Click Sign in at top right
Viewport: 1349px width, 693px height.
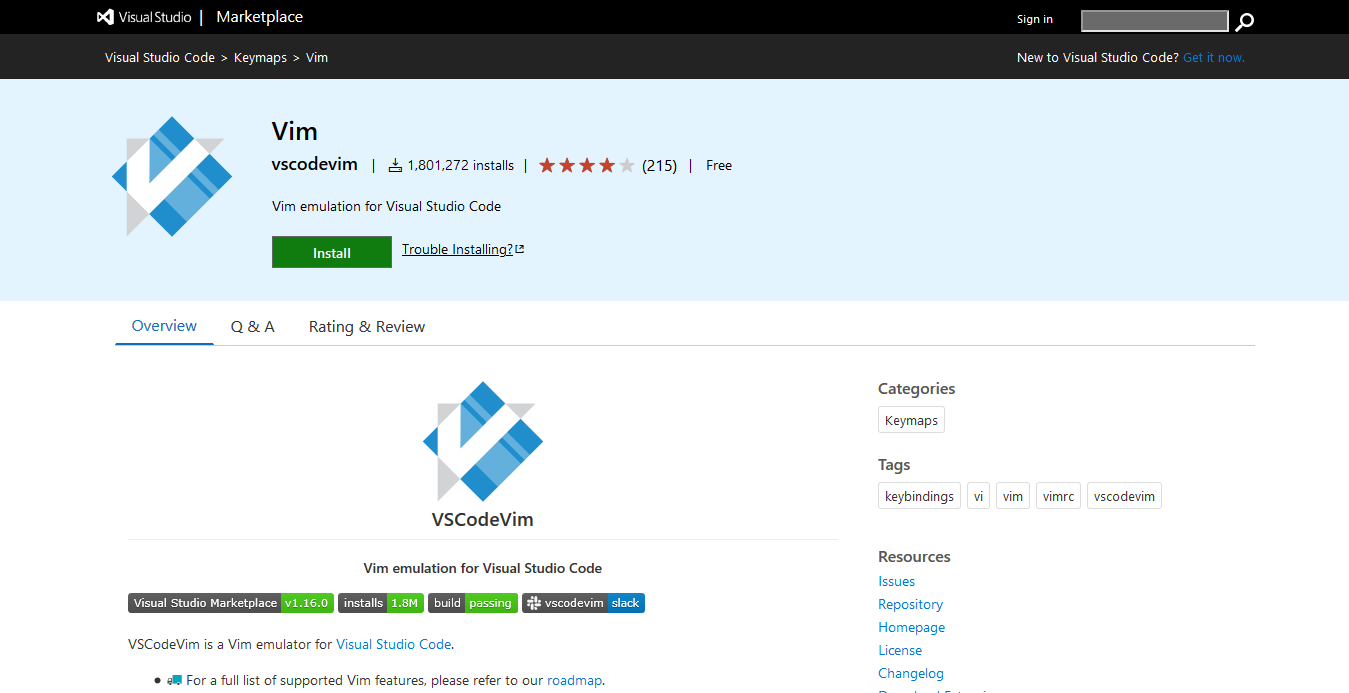(x=1034, y=19)
